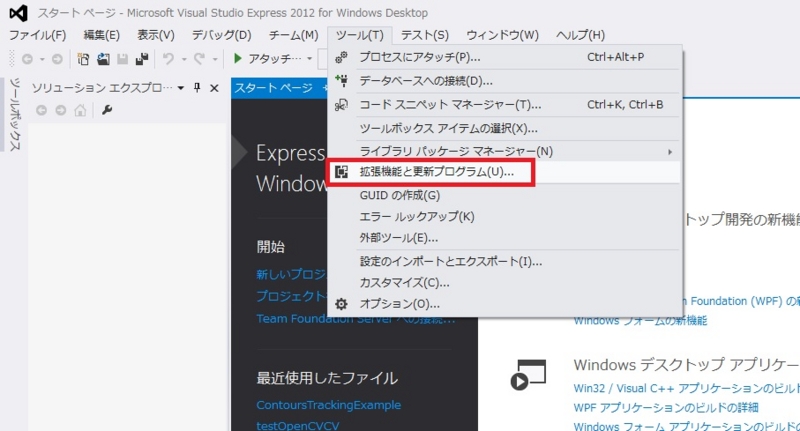Open the テスト(S) menu
800x431 pixels.
point(424,35)
